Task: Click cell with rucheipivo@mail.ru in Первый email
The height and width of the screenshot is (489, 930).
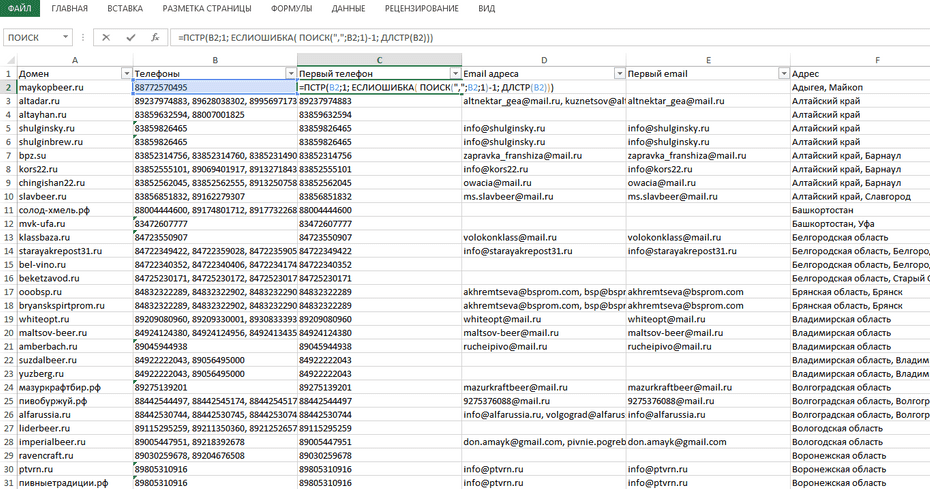Action: click(708, 347)
